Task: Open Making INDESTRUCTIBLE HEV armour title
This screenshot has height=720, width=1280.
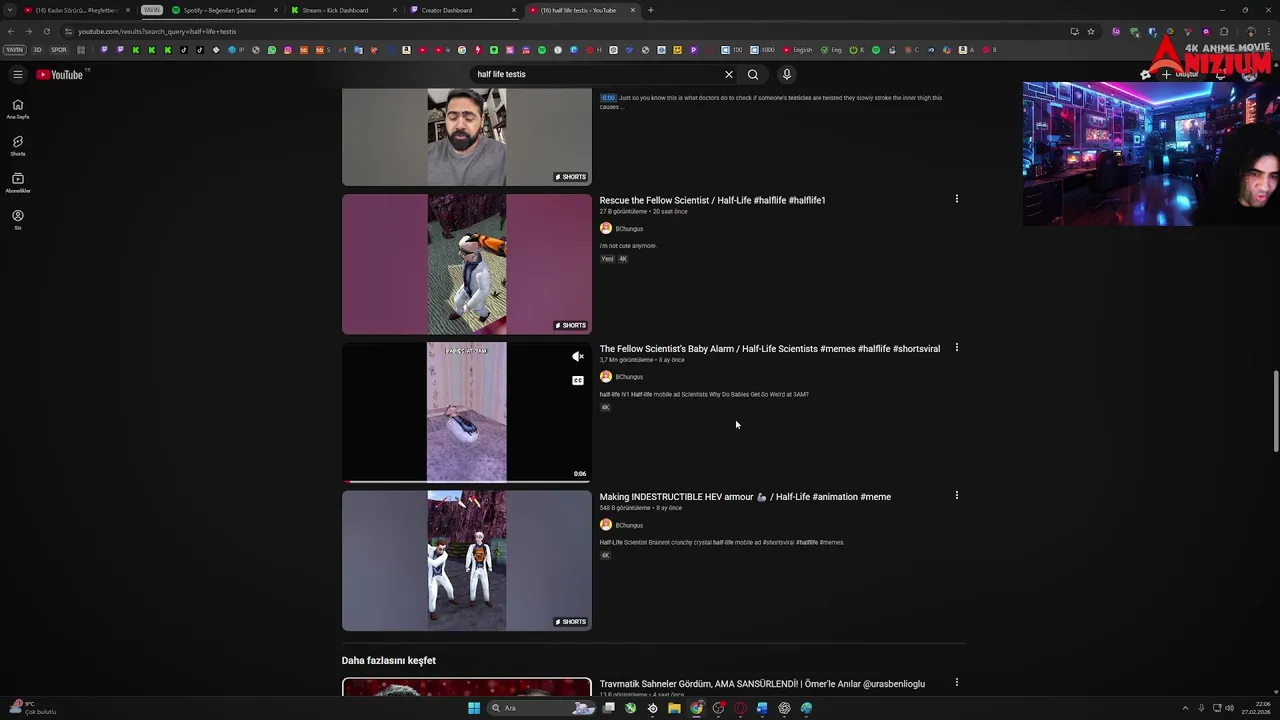Action: point(745,496)
